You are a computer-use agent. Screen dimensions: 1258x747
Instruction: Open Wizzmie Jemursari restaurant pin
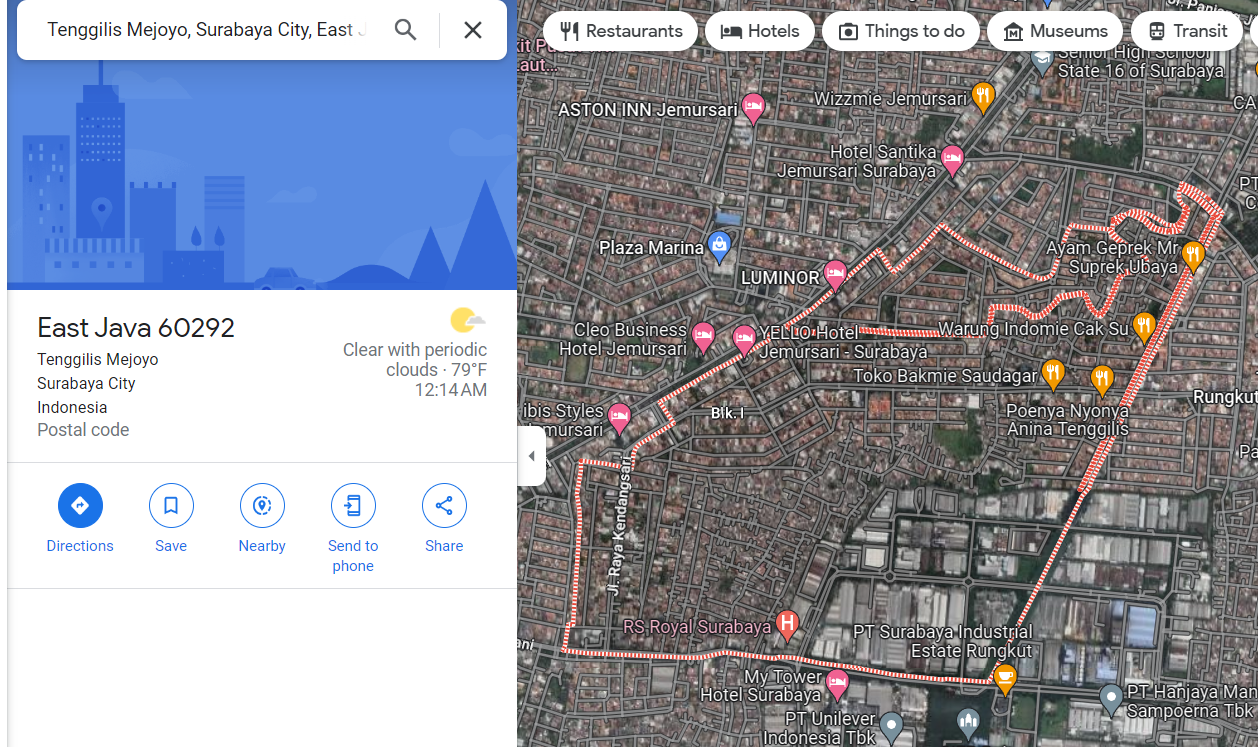pyautogui.click(x=983, y=97)
